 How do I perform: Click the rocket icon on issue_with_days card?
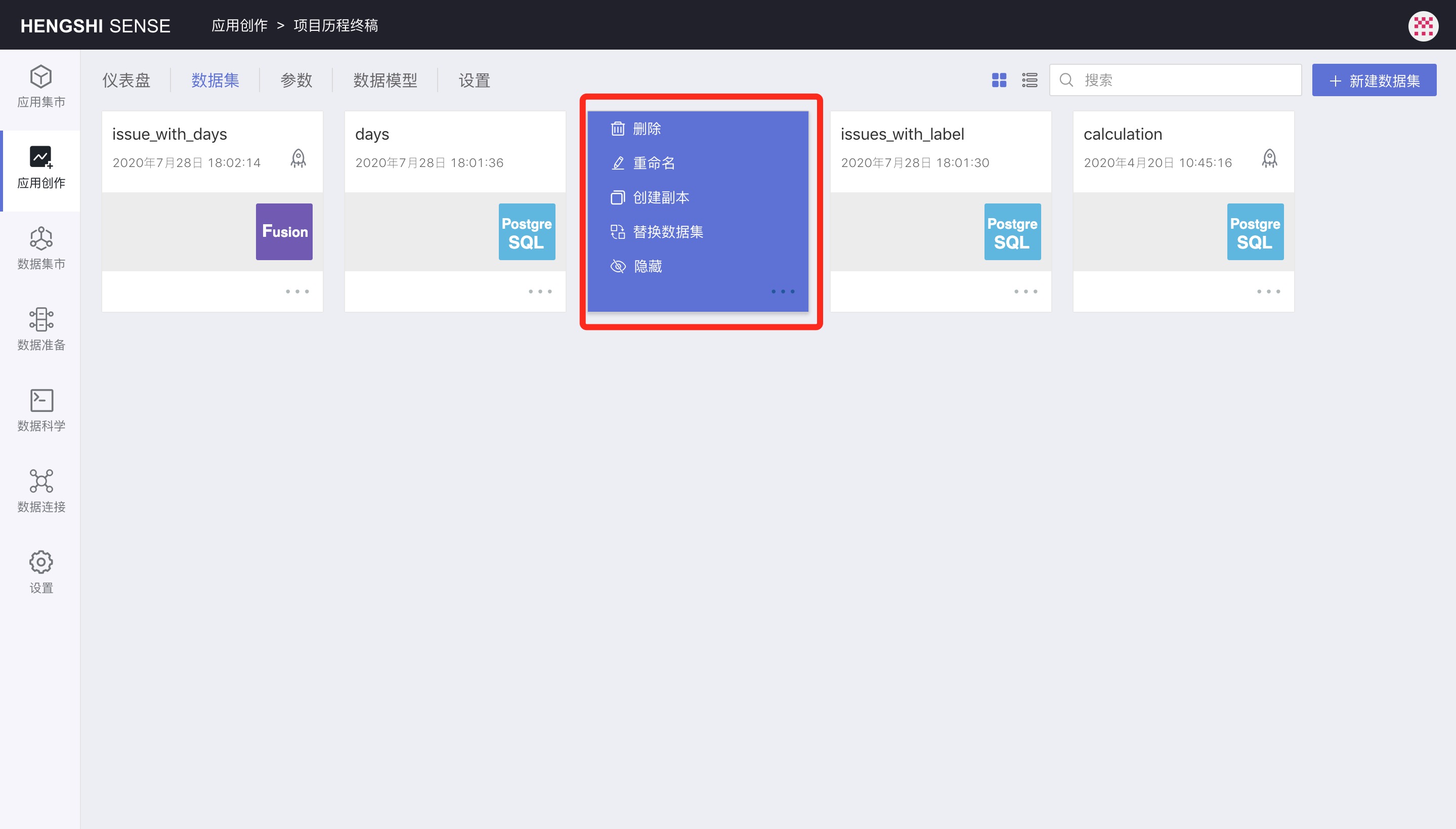pos(298,158)
